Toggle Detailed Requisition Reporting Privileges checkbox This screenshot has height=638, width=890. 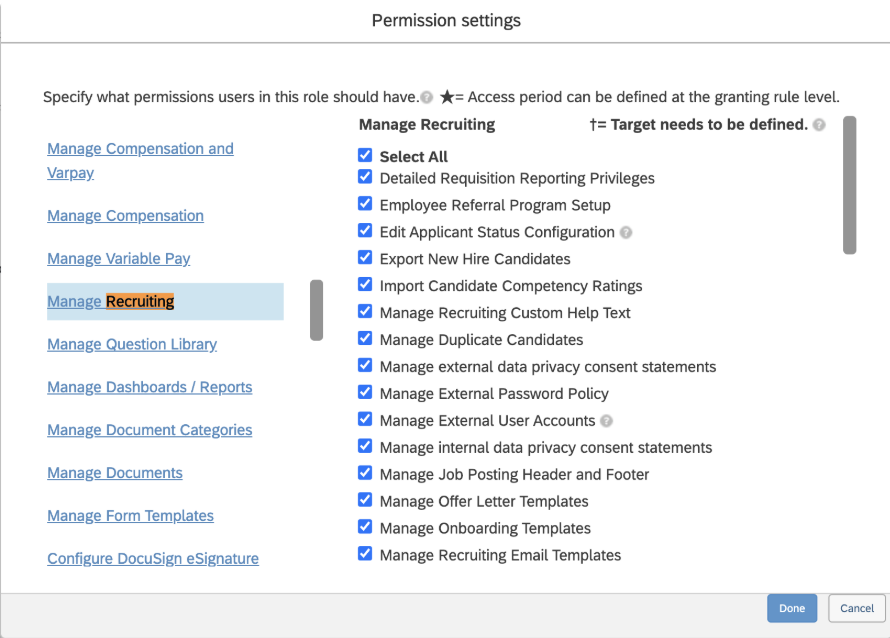pos(365,177)
